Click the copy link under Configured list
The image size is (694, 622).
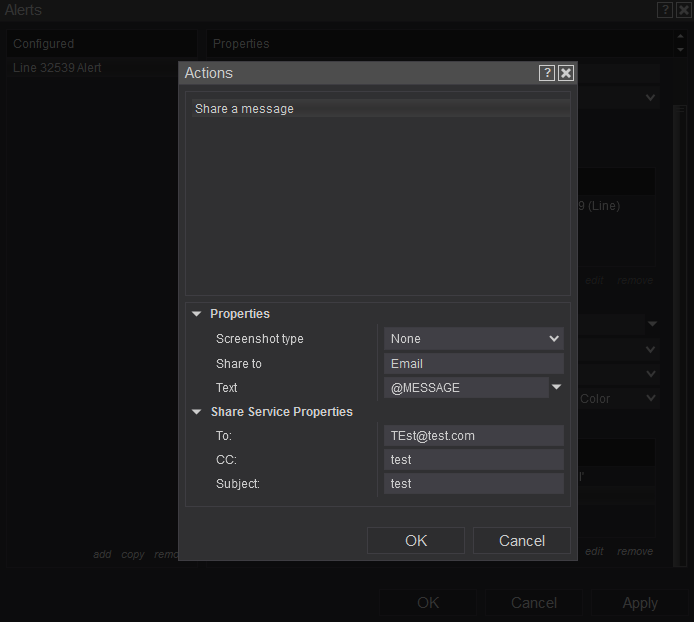[x=133, y=554]
